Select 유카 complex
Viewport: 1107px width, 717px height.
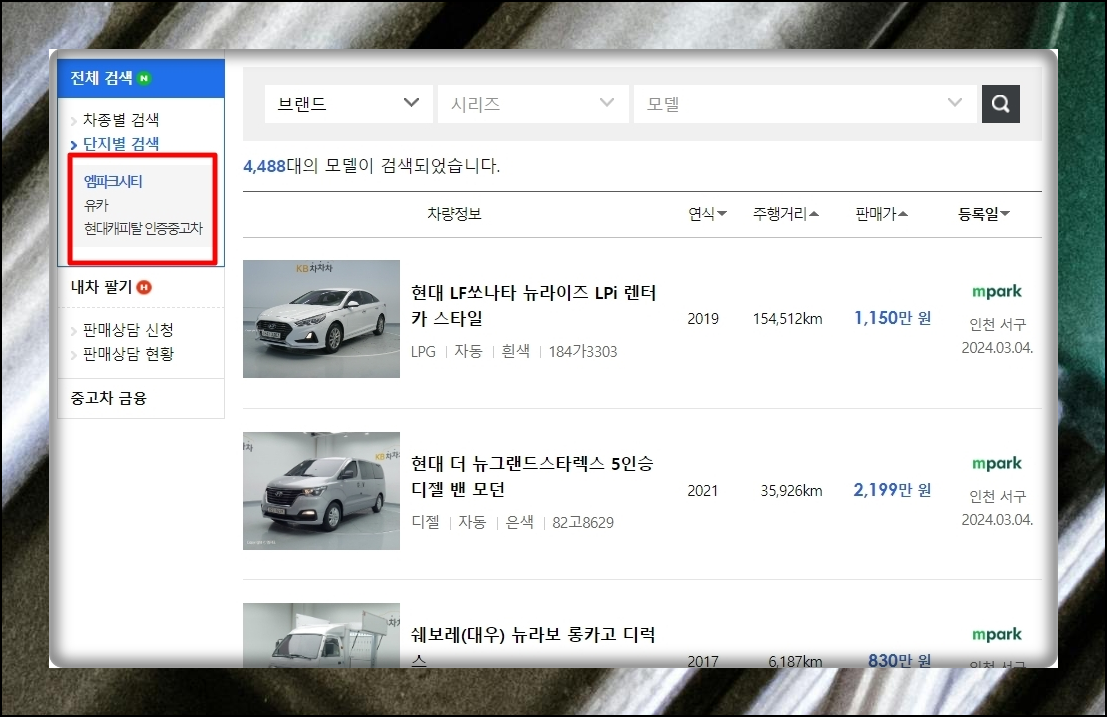click(97, 205)
